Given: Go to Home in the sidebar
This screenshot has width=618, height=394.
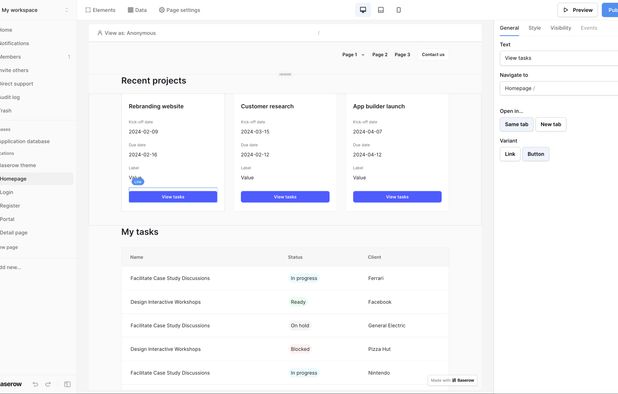Looking at the screenshot, I should (6, 30).
